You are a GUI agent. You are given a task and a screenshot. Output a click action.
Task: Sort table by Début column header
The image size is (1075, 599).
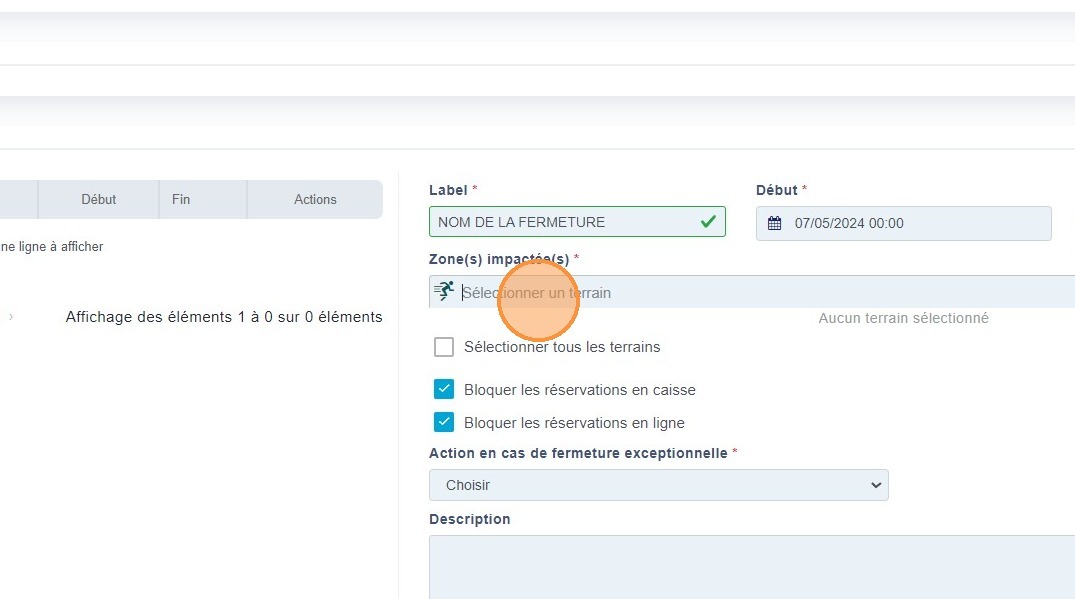coord(98,199)
